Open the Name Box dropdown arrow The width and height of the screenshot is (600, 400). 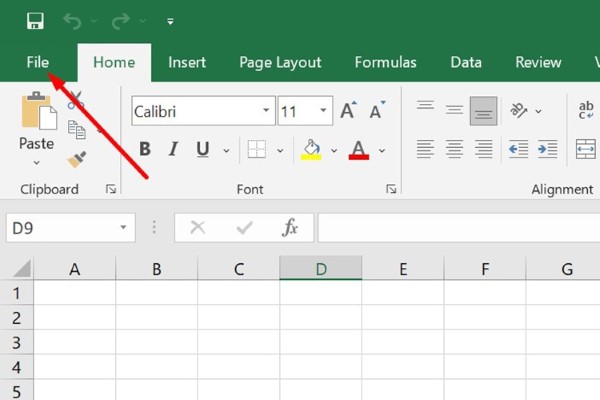coord(123,228)
